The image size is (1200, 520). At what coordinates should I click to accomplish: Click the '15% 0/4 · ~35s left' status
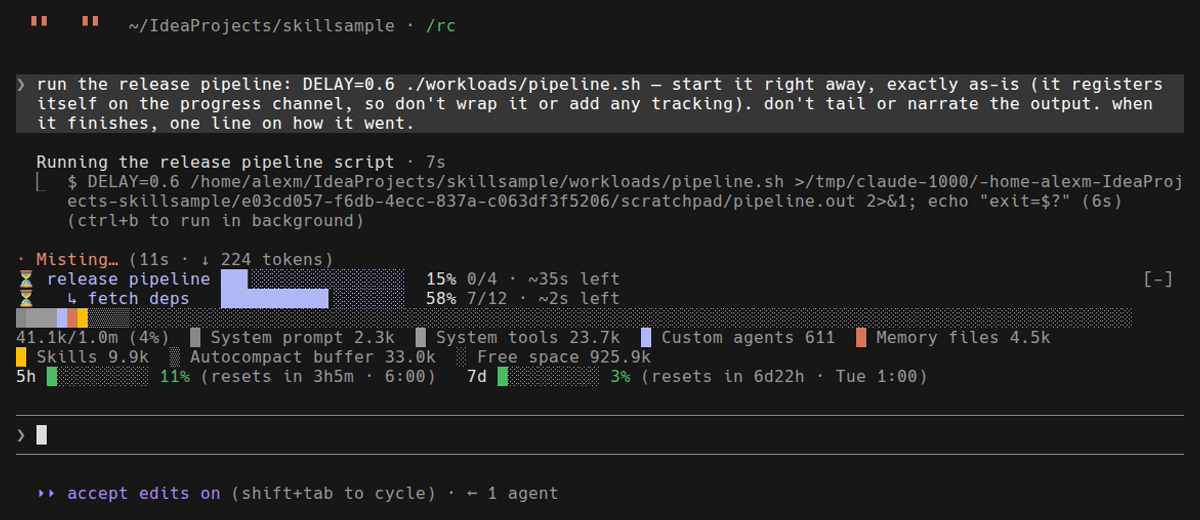[x=523, y=279]
